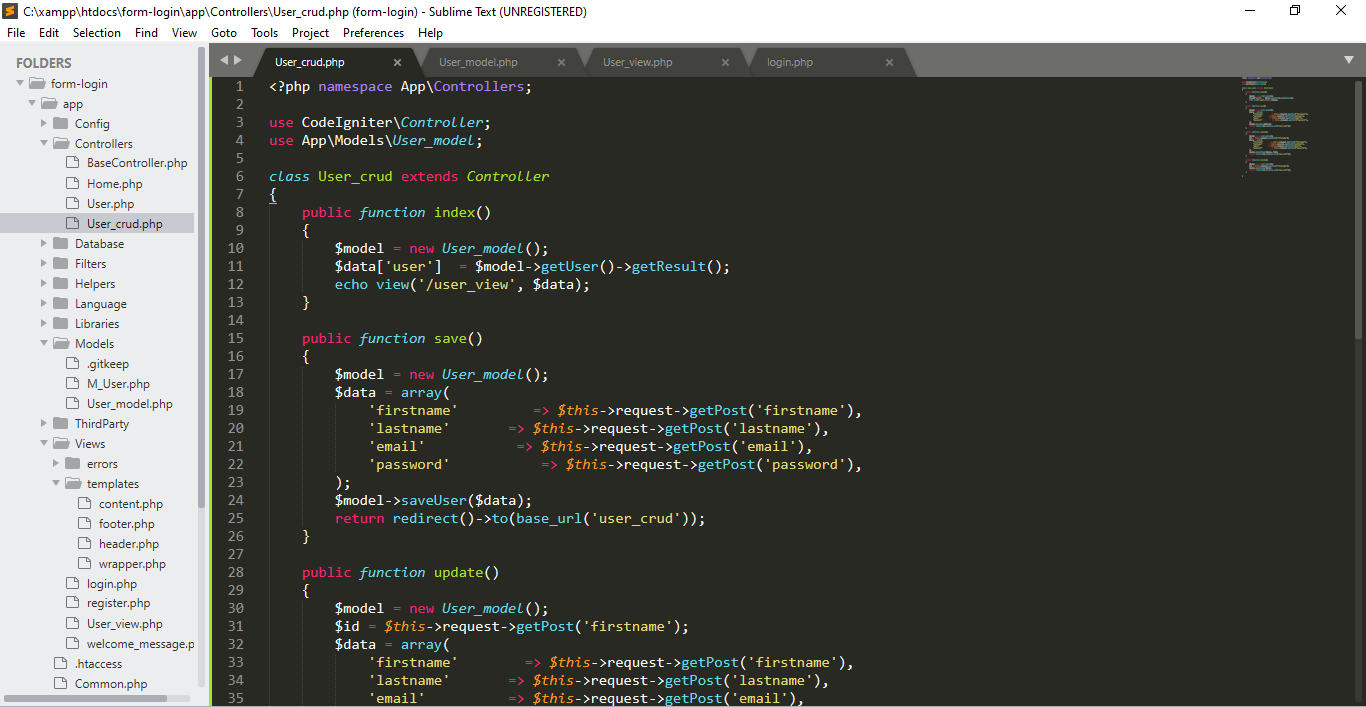Screen dimensions: 1366x707
Task: Open the Preferences menu
Action: (374, 33)
